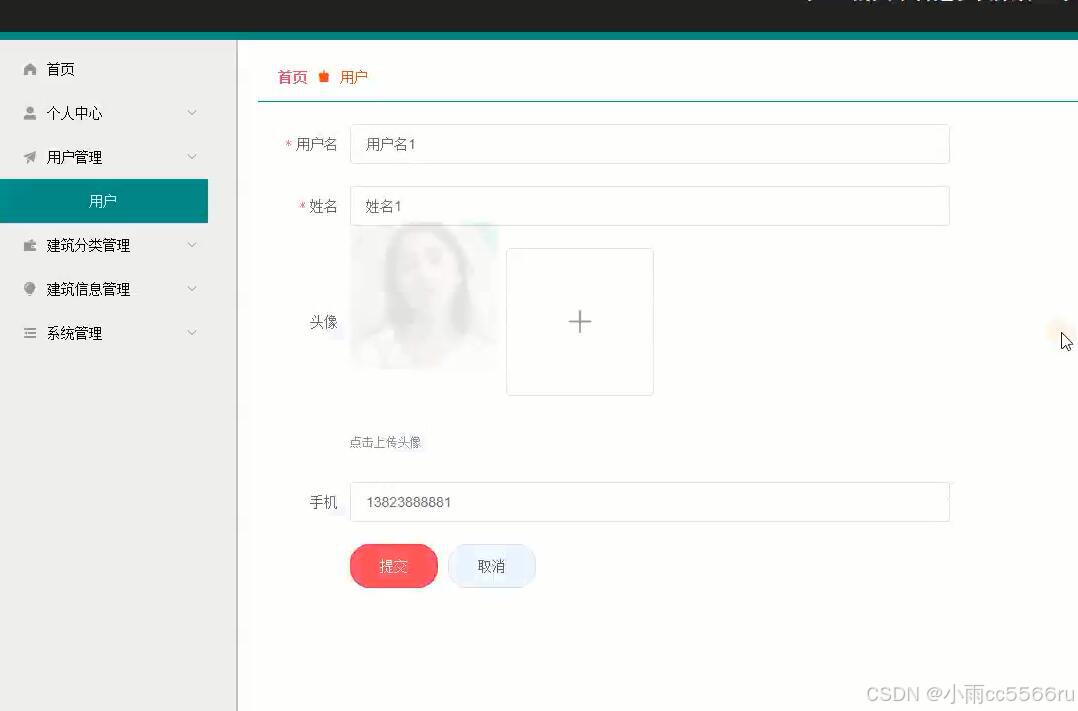This screenshot has height=711, width=1078.
Task: Click the 手机 phone number input field
Action: click(x=649, y=502)
